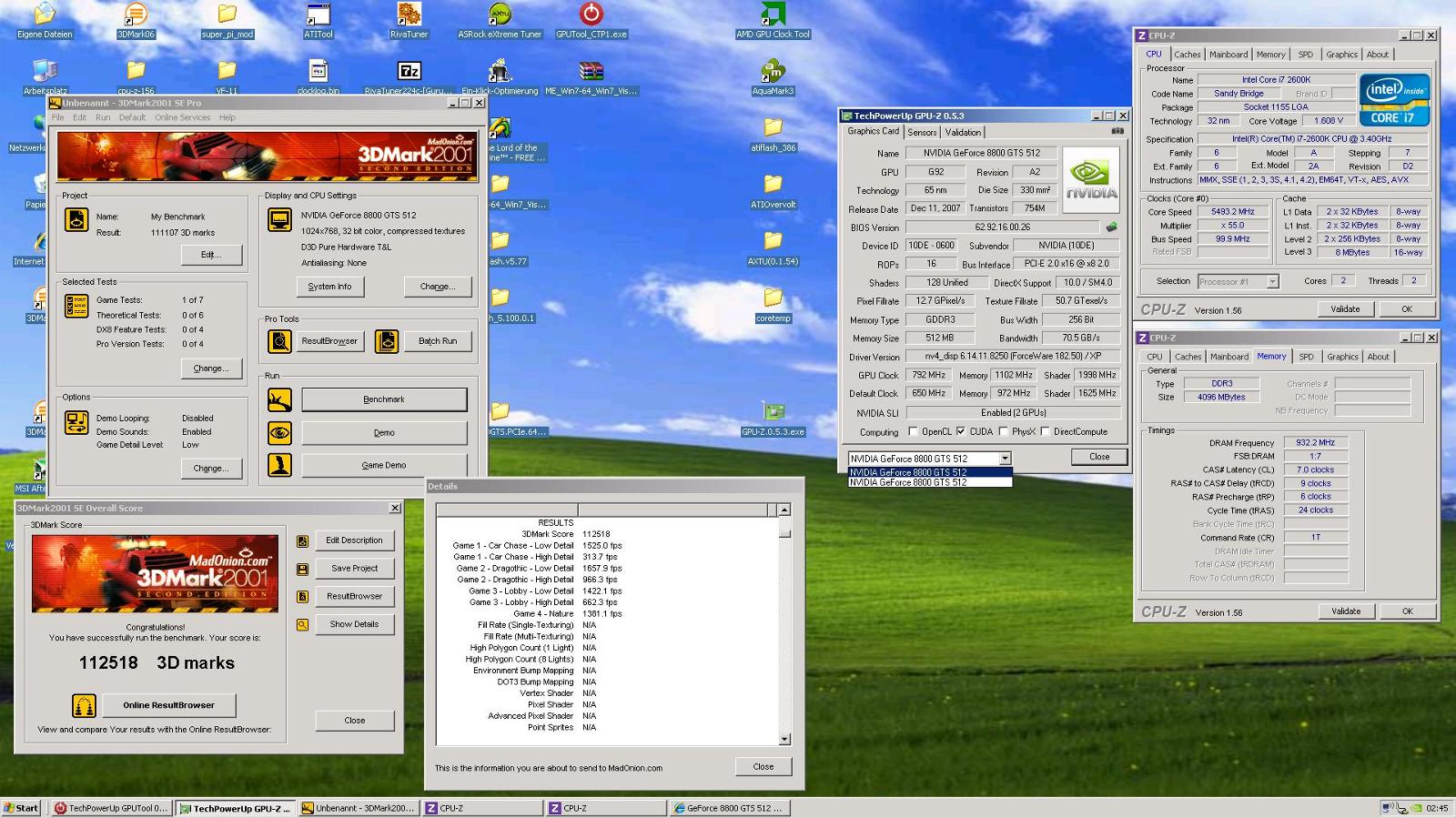Screen dimensions: 1456x818
Task: Launch the RivaTuner desktop icon
Action: (x=409, y=15)
